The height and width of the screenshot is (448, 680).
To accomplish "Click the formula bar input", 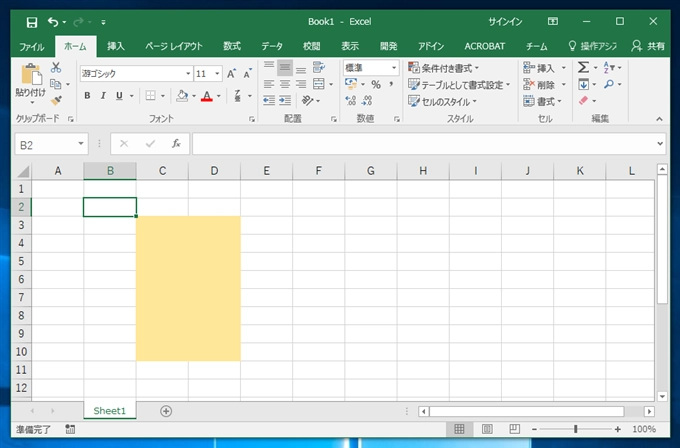I will (424, 144).
